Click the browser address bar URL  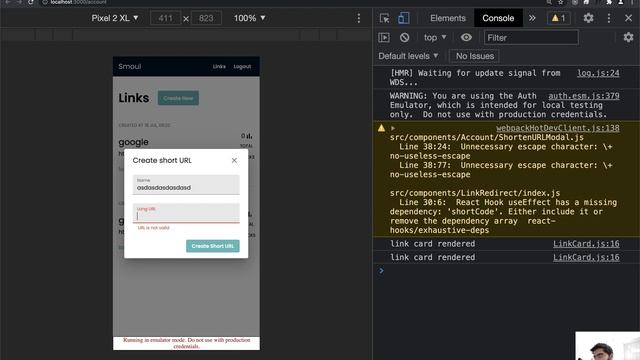[78, 2]
